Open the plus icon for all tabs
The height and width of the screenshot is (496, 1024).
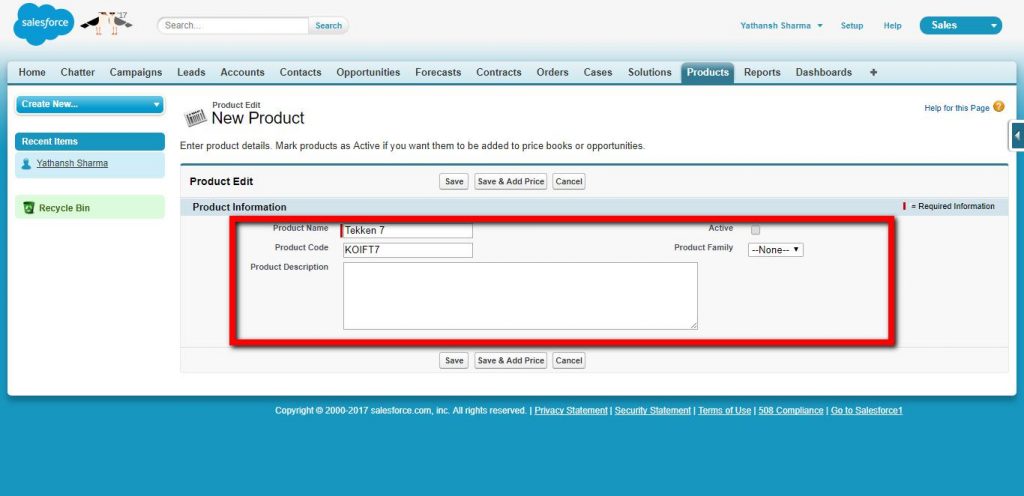pyautogui.click(x=873, y=72)
